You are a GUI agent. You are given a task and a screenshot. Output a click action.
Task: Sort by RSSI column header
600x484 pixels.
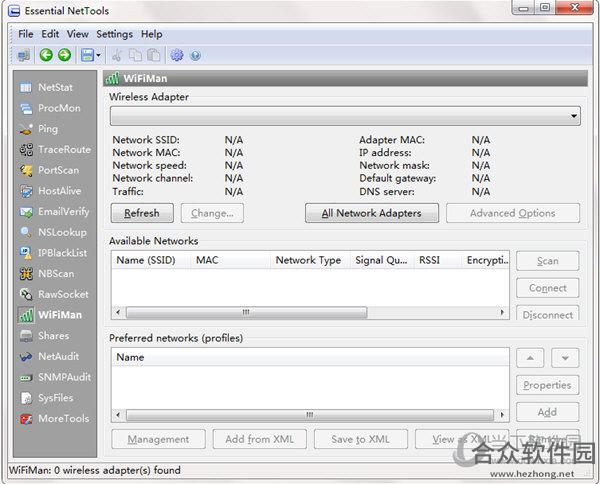[x=438, y=260]
